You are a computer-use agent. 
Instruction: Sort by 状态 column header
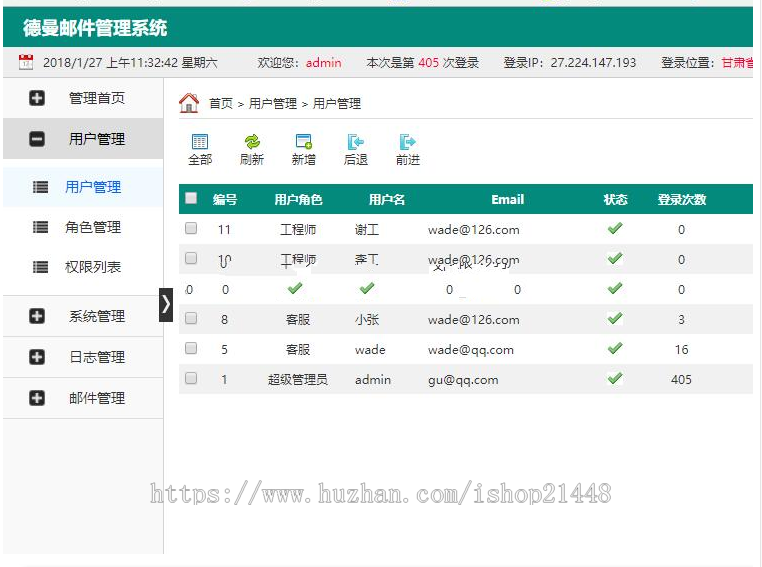pos(615,199)
